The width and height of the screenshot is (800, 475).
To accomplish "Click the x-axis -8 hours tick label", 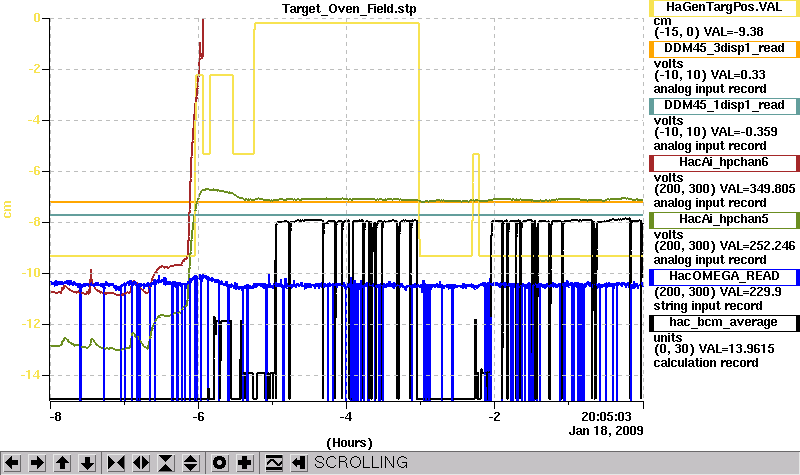I will coord(55,417).
